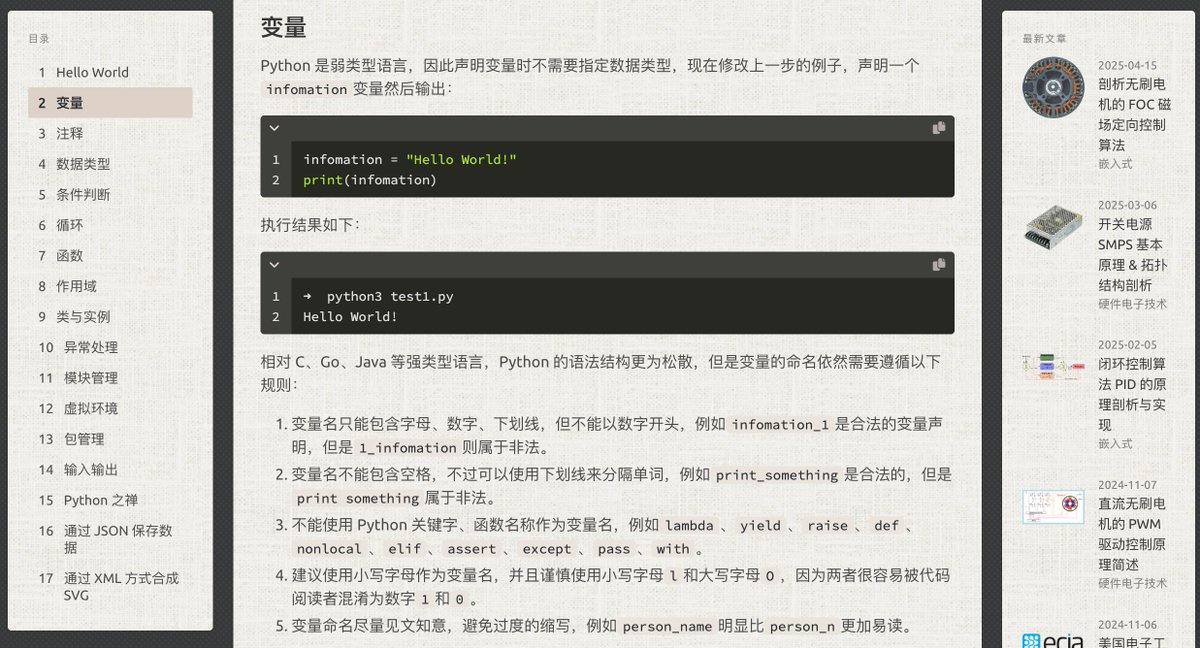Click the "执行结果如下：" paragraph
This screenshot has height=648, width=1200.
(311, 224)
